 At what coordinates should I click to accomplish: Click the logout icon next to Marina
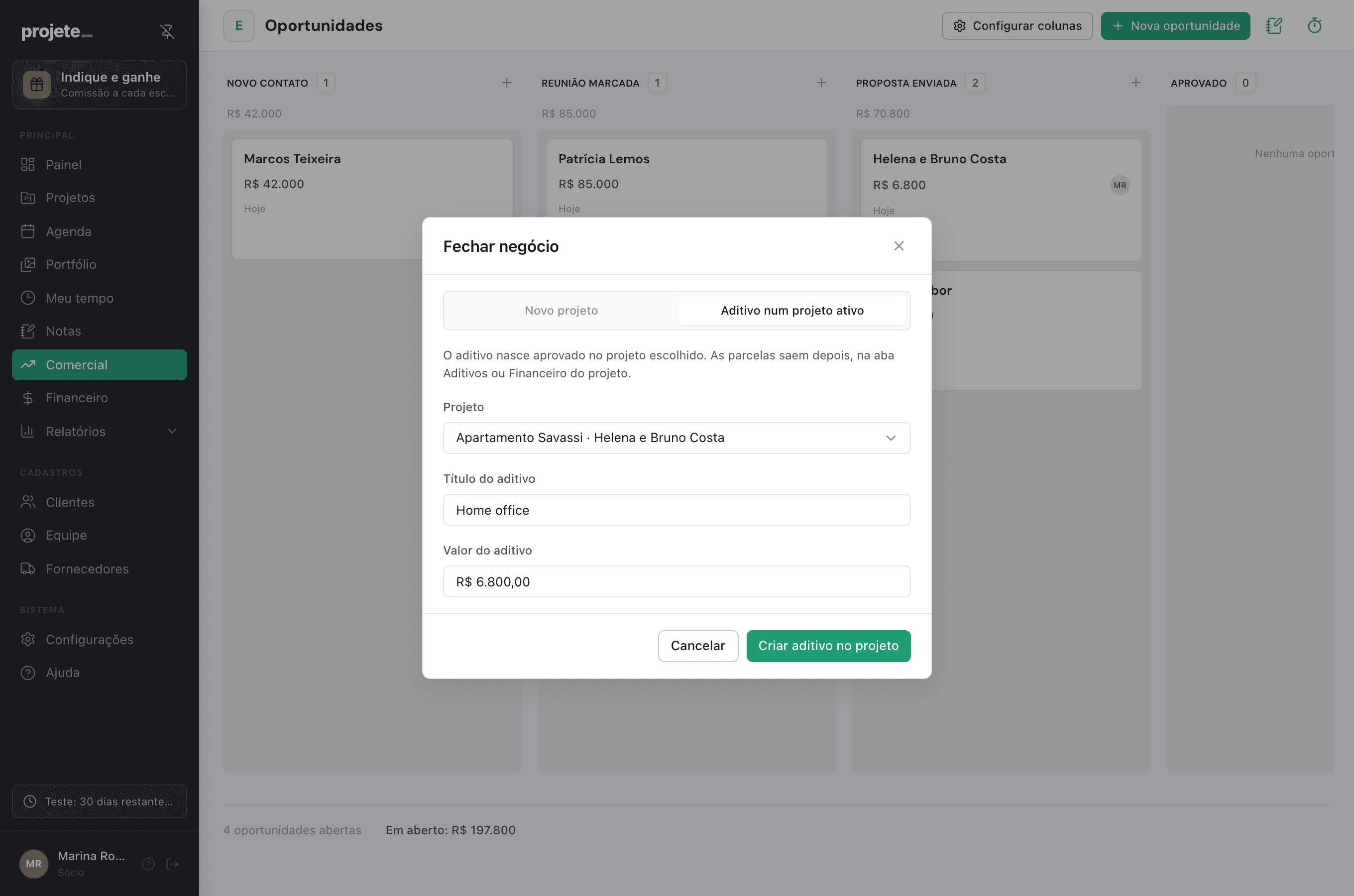click(x=173, y=864)
